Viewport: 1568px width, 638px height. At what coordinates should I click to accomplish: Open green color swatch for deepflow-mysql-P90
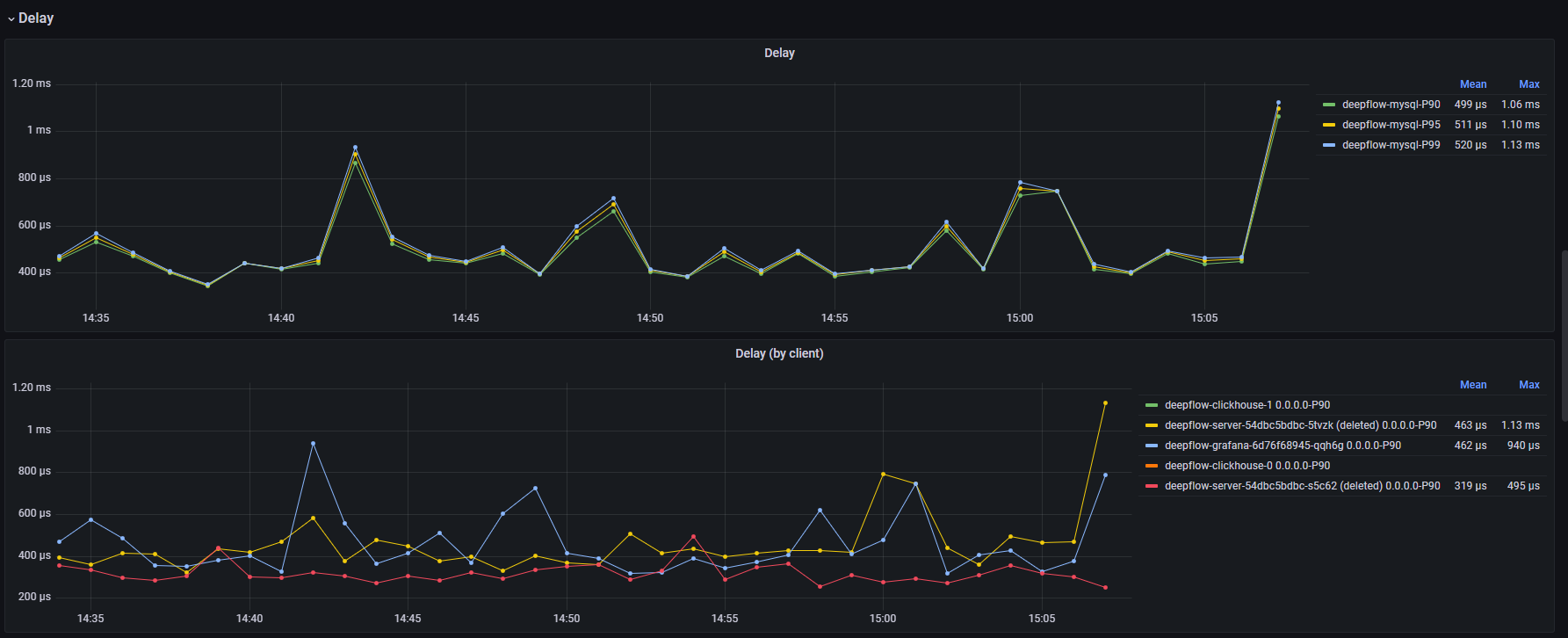coord(1329,105)
